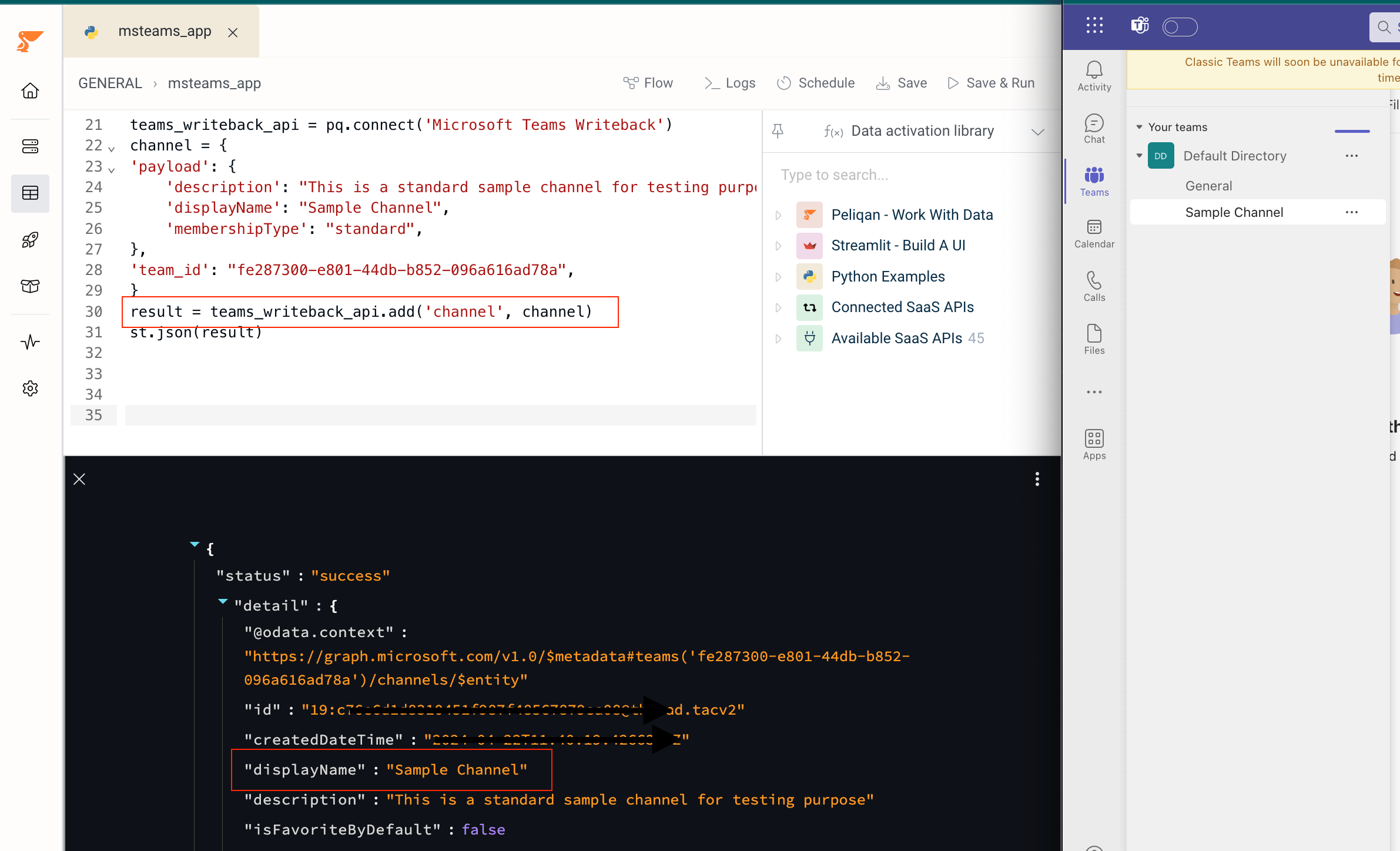The width and height of the screenshot is (1400, 851).
Task: Click Save & Run
Action: pos(991,83)
